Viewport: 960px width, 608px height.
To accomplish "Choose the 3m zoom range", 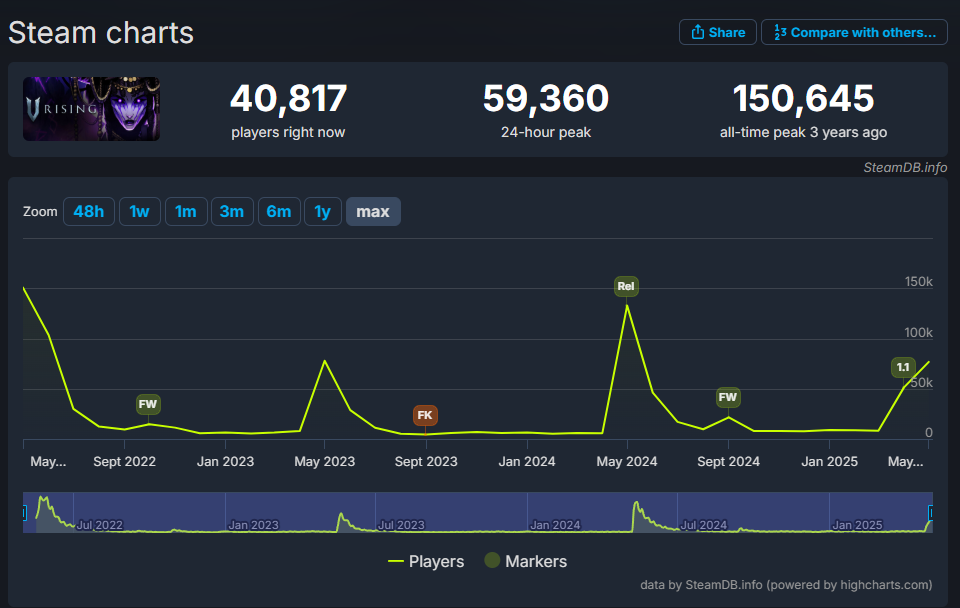I will coord(232,212).
